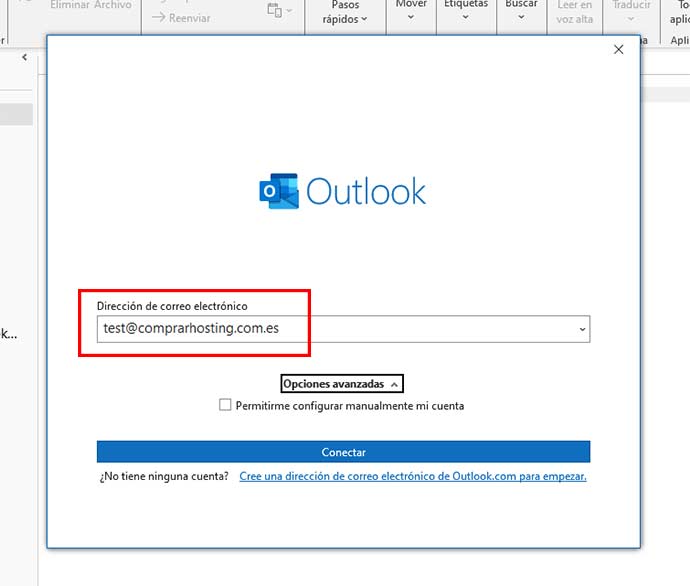Close the Outlook account setup dialog

point(618,49)
